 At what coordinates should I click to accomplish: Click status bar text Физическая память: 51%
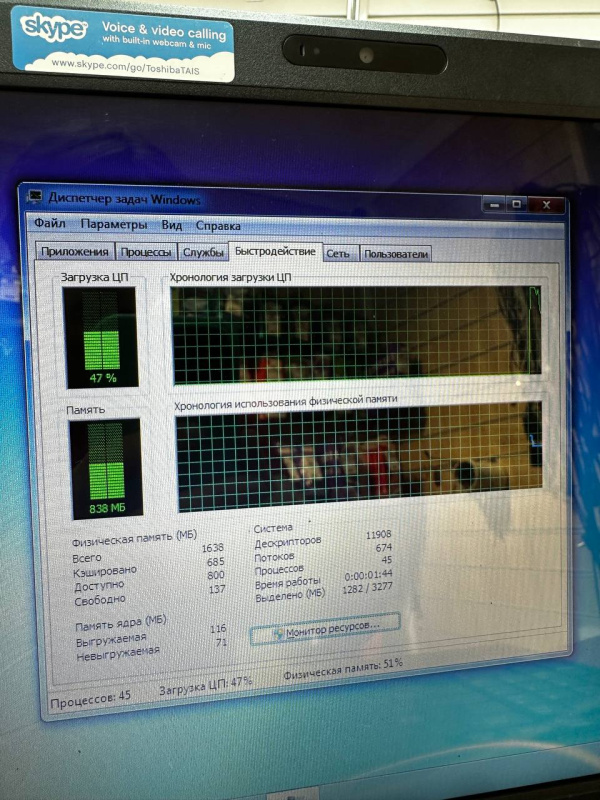click(x=343, y=669)
